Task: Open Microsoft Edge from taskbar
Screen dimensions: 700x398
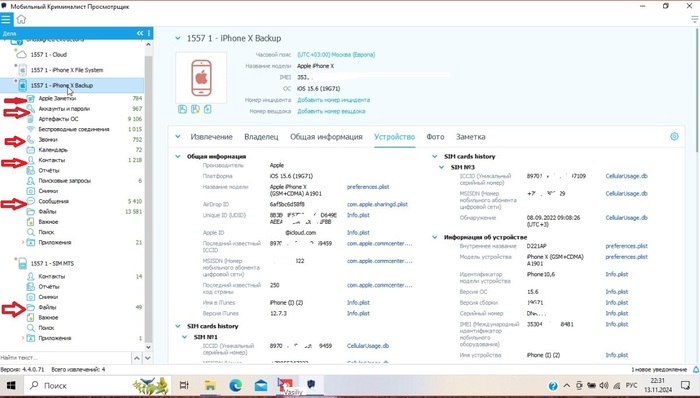Action: tap(236, 386)
